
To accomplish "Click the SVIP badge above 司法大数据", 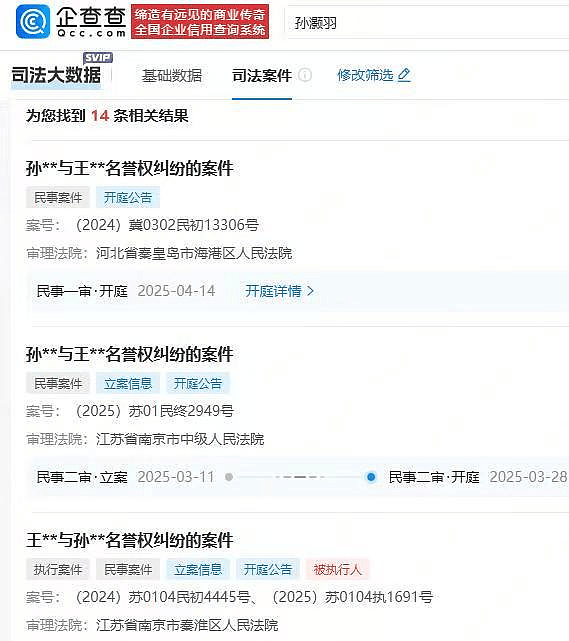I will 98,58.
